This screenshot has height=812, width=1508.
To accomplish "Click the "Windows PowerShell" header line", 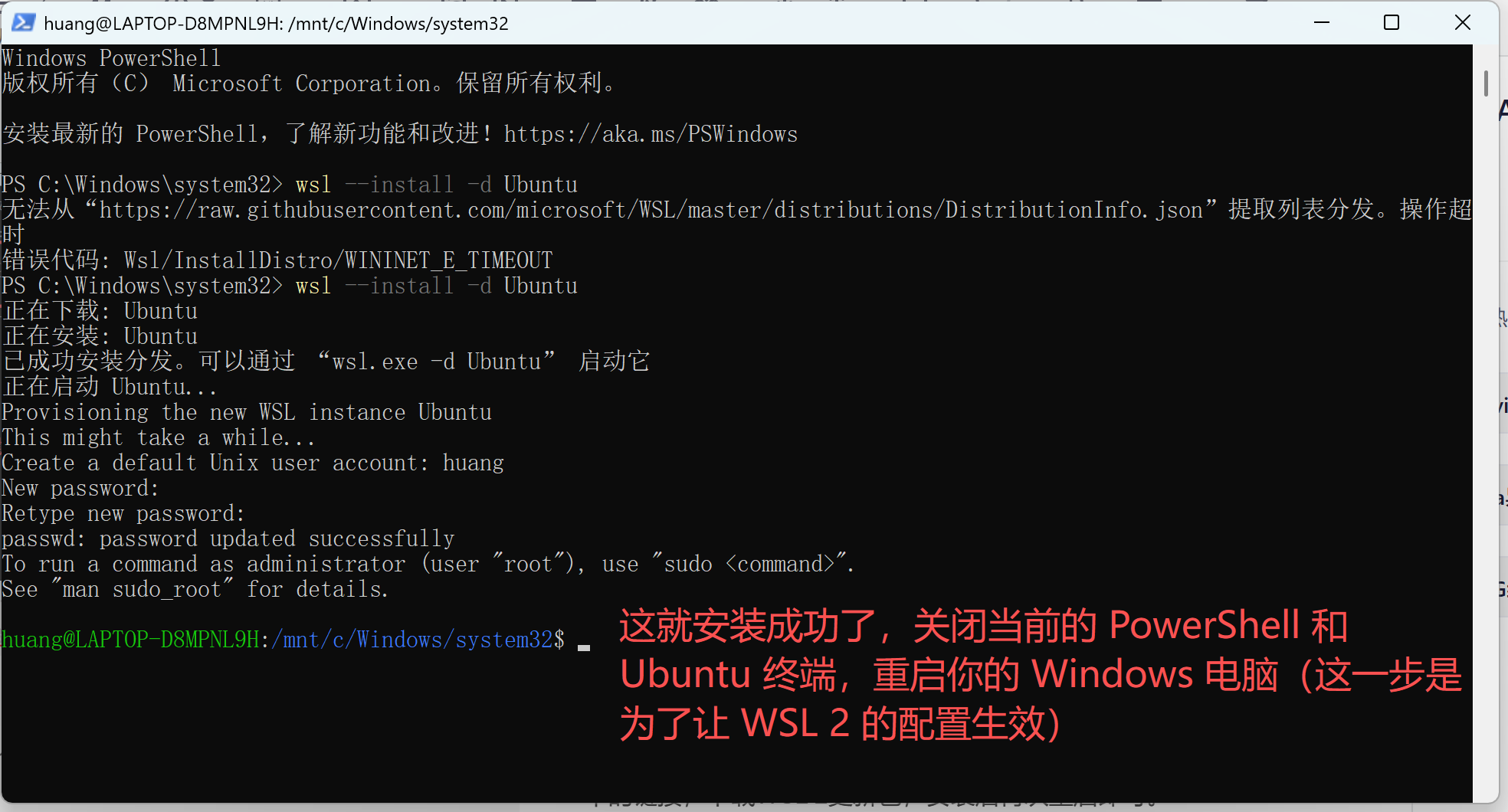I will click(111, 58).
